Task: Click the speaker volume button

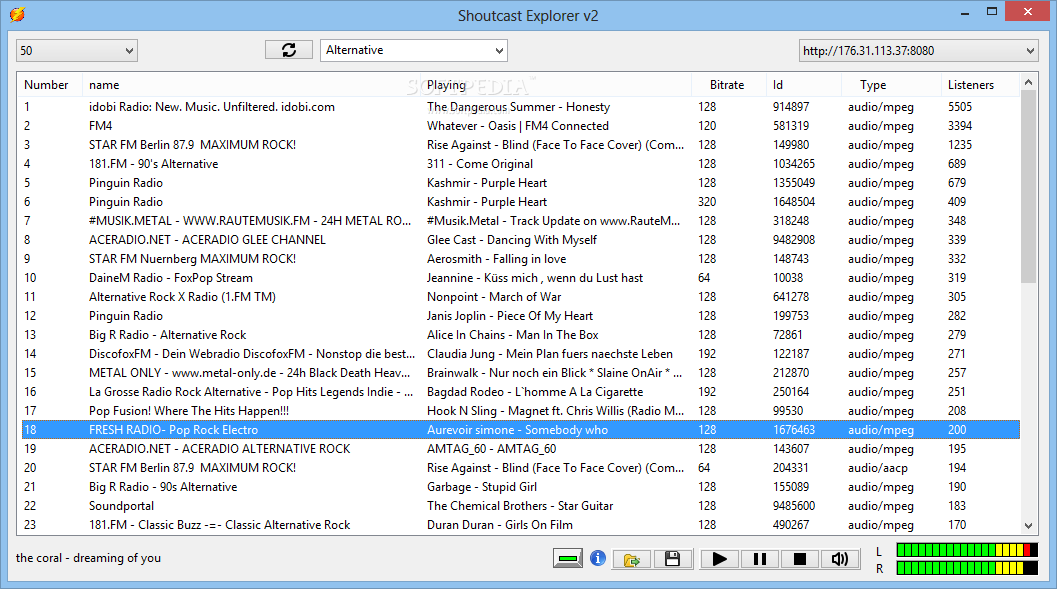Action: (x=840, y=559)
